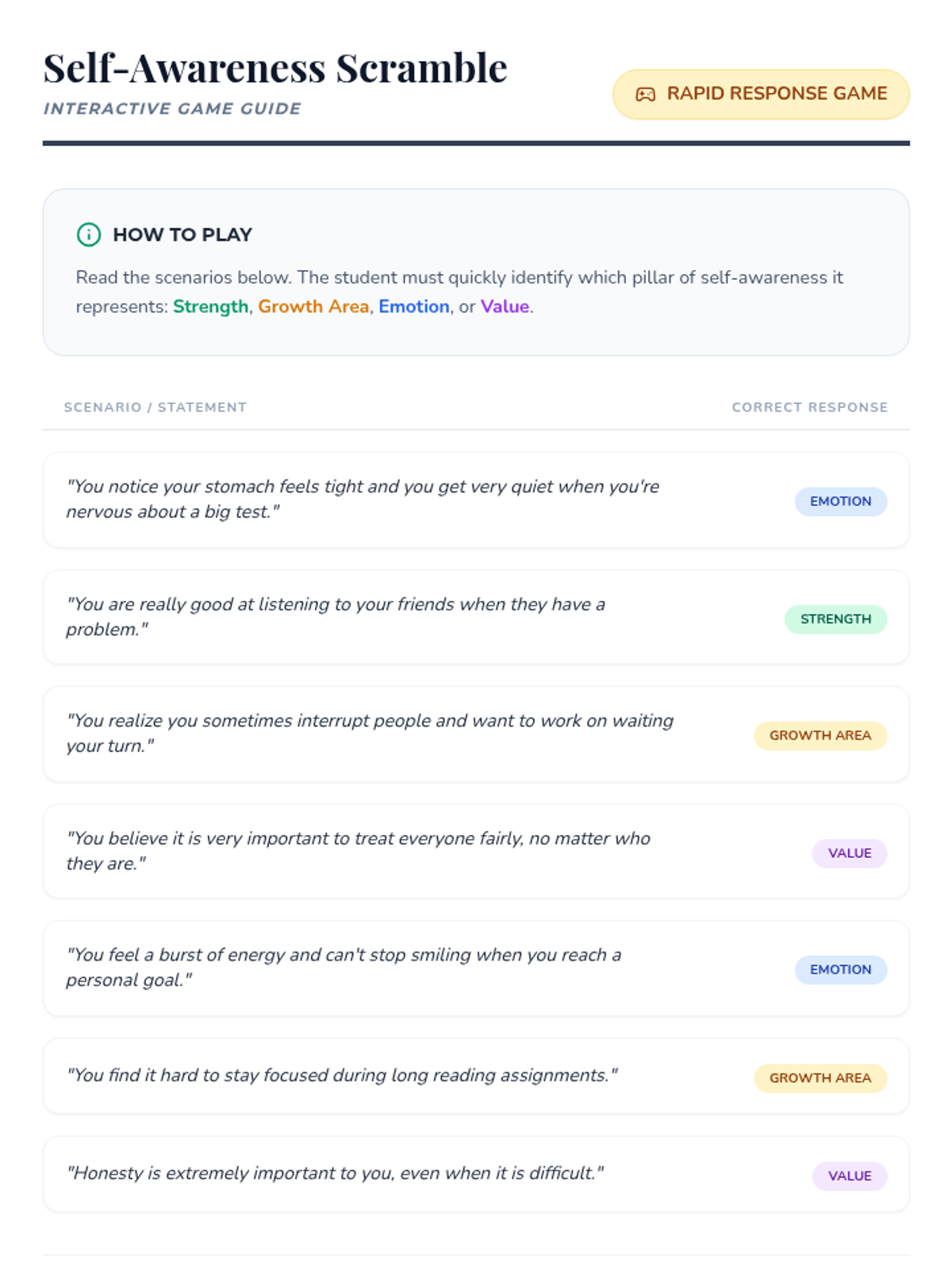
Task: Click the info icon beside How to Play
Action: click(89, 235)
